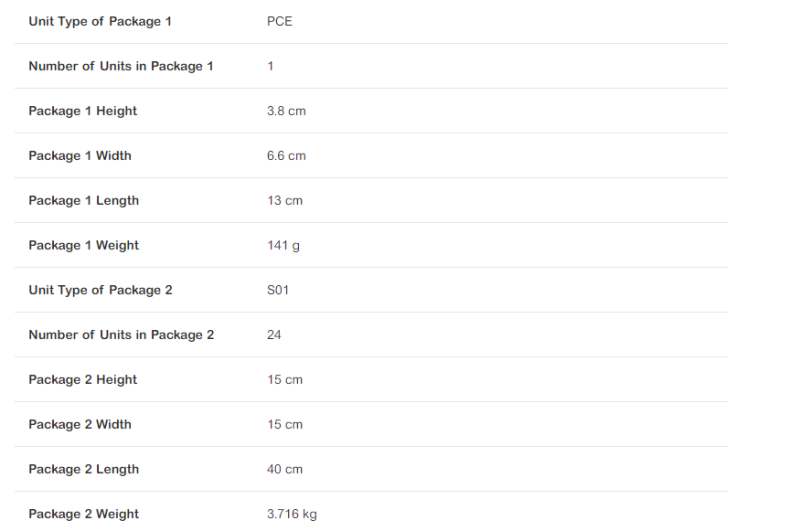Click the "Package 1 Width" label

click(x=80, y=156)
